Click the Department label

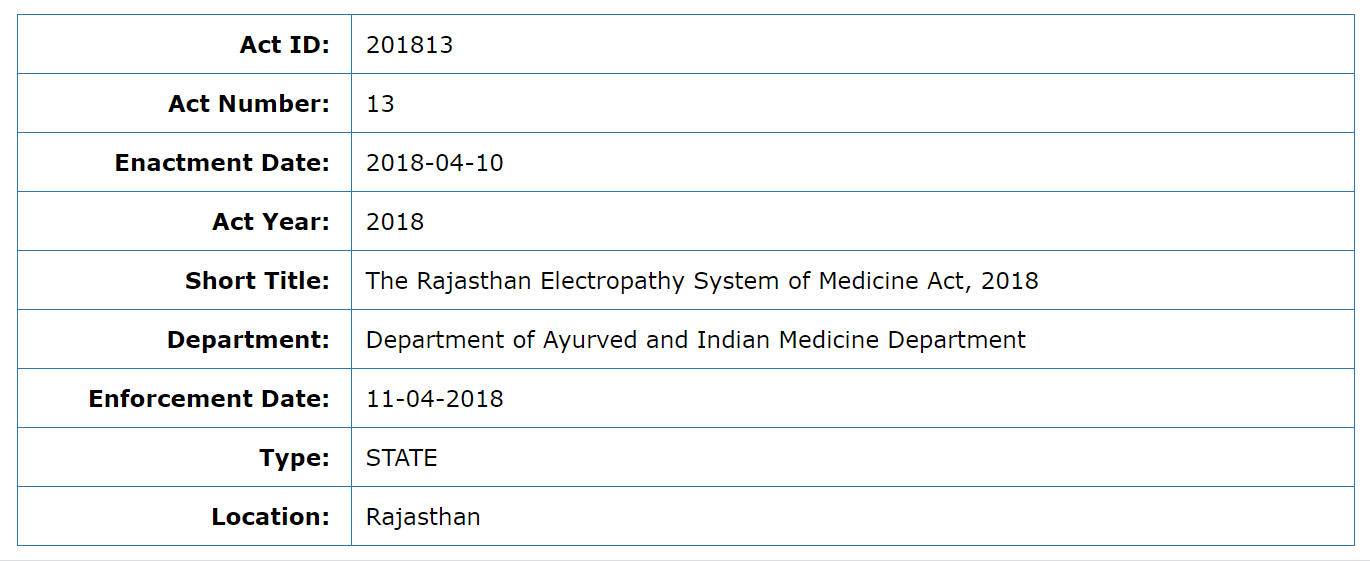pyautogui.click(x=248, y=340)
